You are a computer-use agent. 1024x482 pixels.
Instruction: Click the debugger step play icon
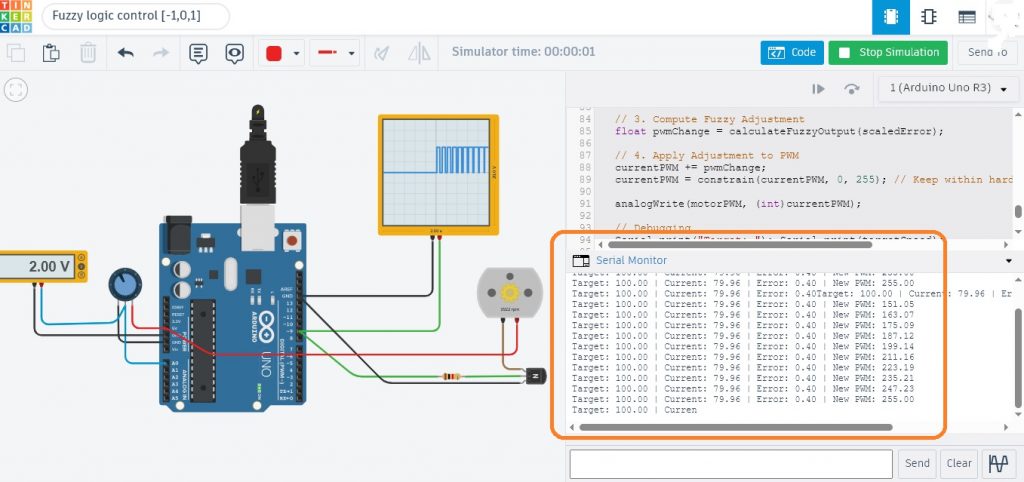[x=818, y=89]
